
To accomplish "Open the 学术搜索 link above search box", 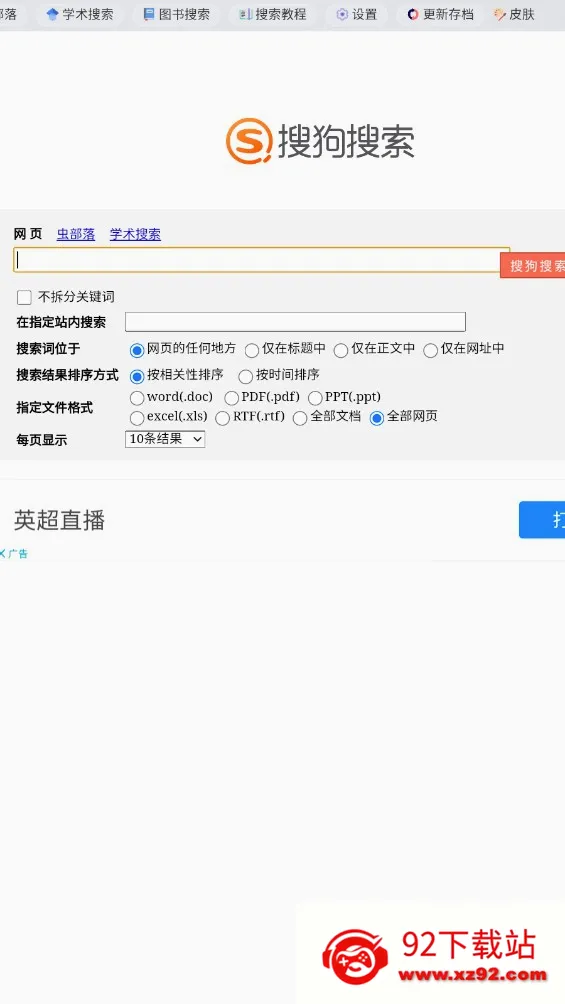I will click(x=135, y=234).
